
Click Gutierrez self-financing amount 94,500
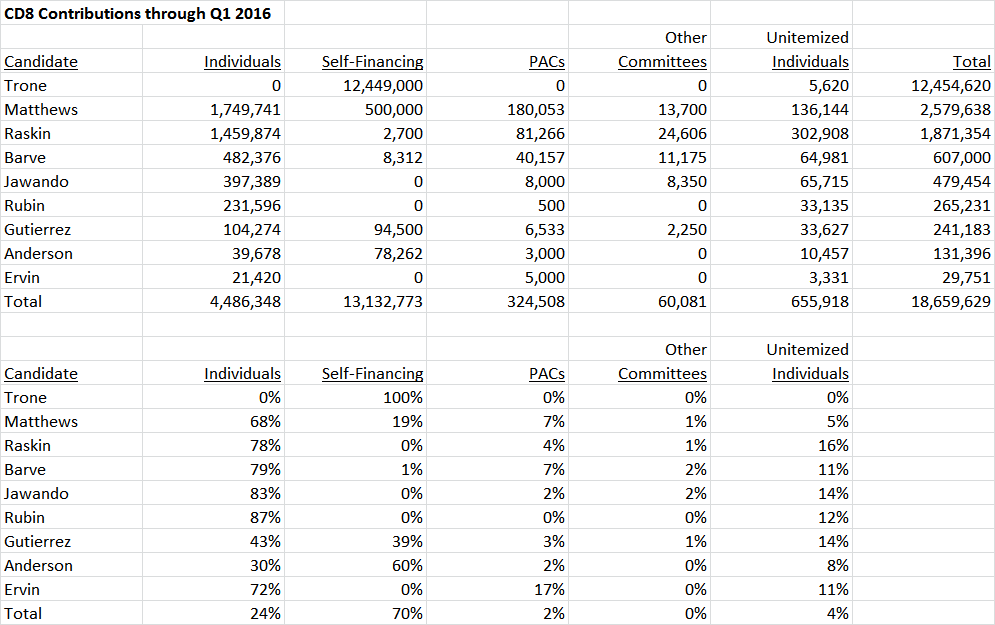(x=398, y=230)
